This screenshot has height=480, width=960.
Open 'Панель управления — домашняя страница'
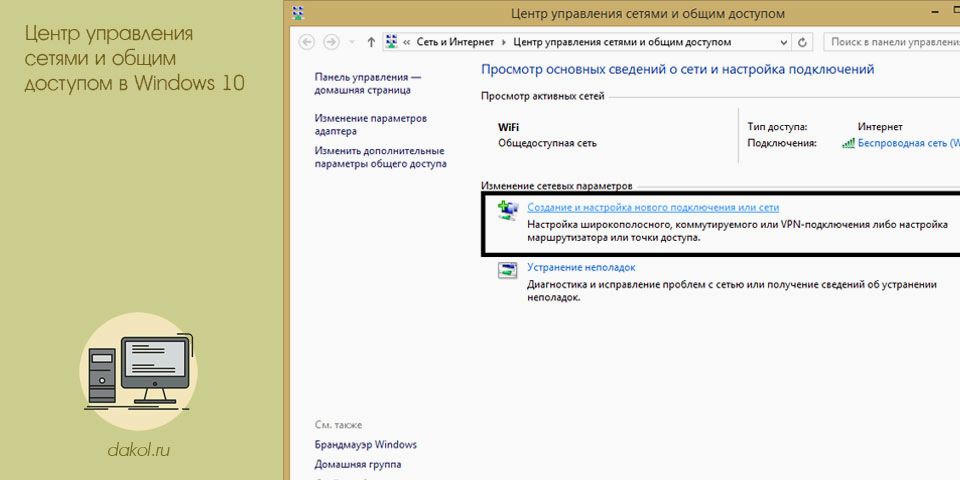click(368, 84)
